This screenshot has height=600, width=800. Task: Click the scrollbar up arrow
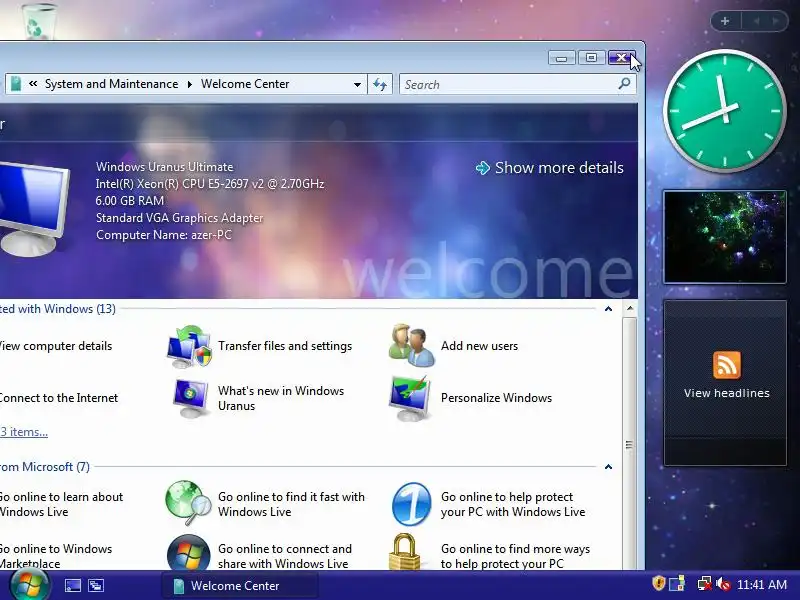(x=630, y=308)
